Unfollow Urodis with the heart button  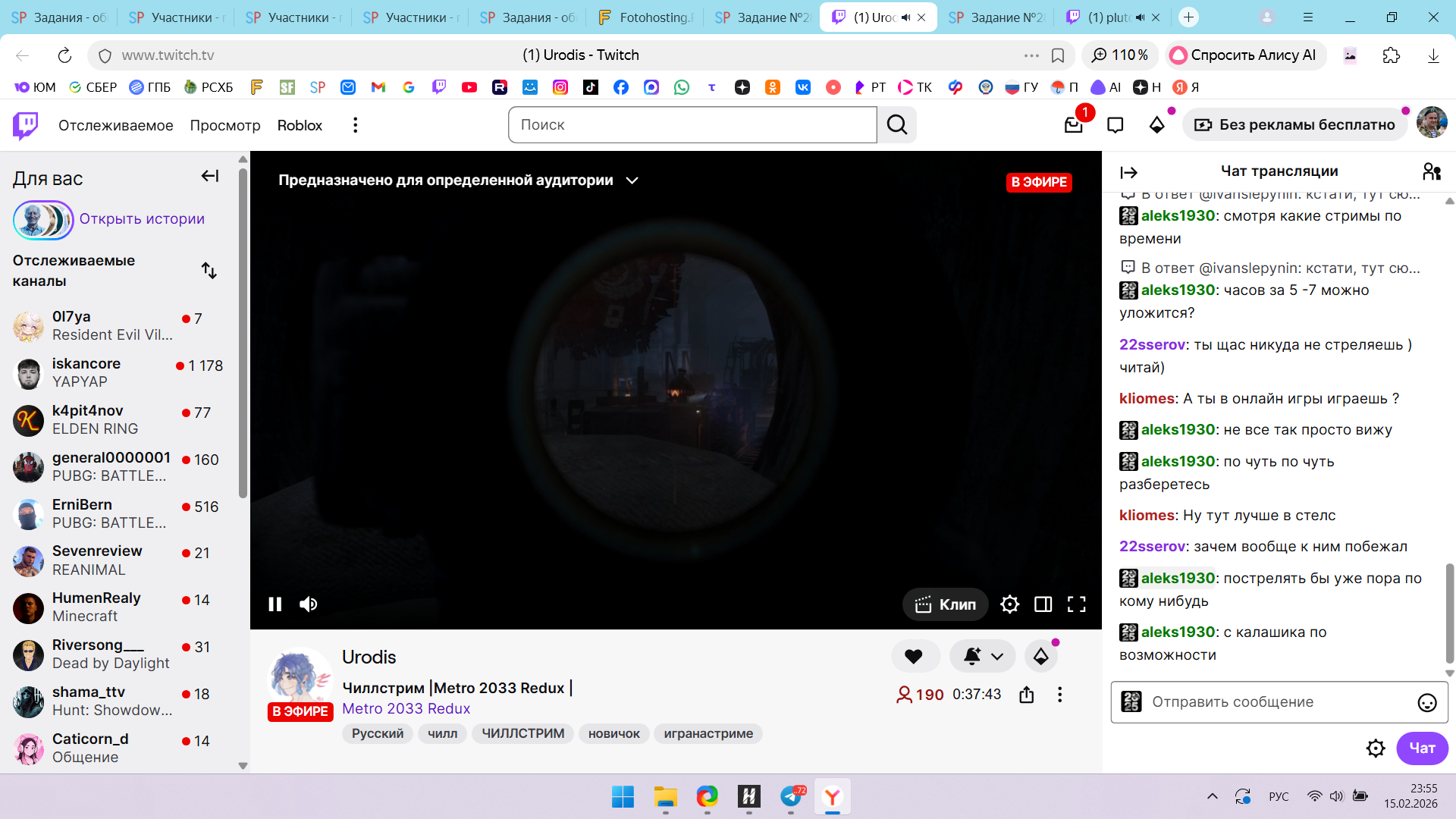point(914,657)
